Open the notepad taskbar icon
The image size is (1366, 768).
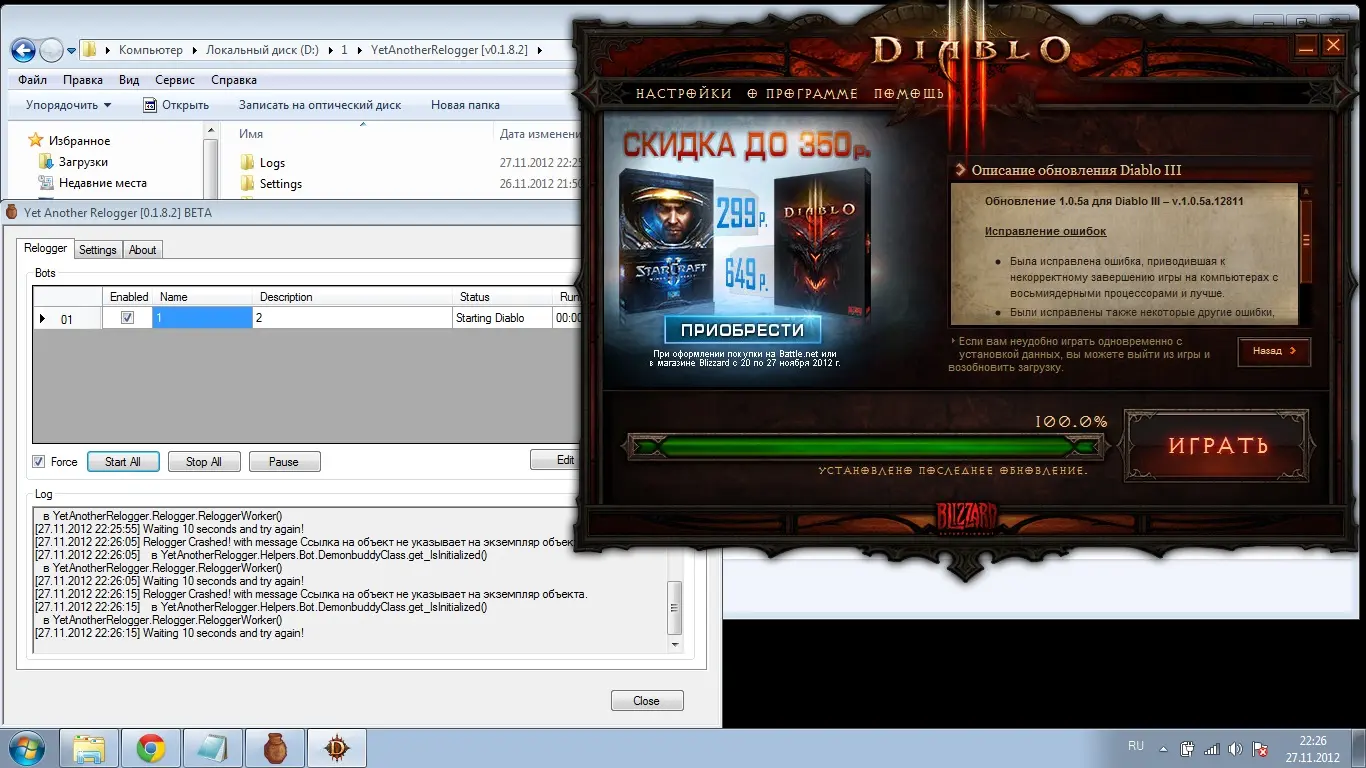tap(212, 748)
